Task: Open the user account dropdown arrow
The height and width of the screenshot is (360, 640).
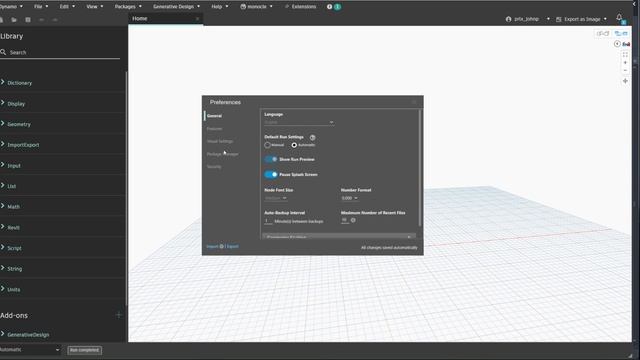Action: point(548,19)
